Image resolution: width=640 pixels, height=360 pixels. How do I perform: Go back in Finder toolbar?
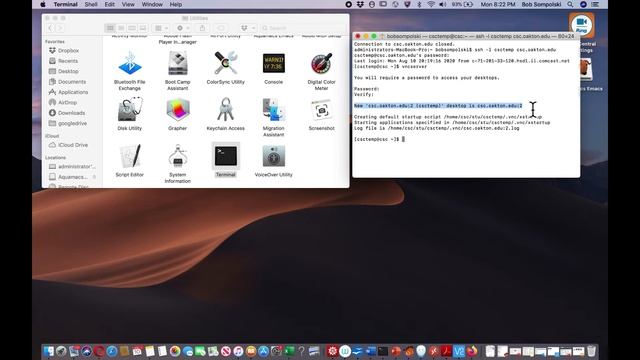[x=50, y=28]
